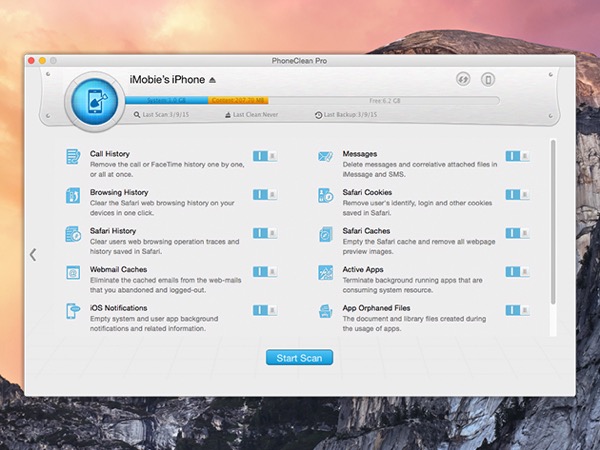Click the Active Apps icon

point(325,272)
